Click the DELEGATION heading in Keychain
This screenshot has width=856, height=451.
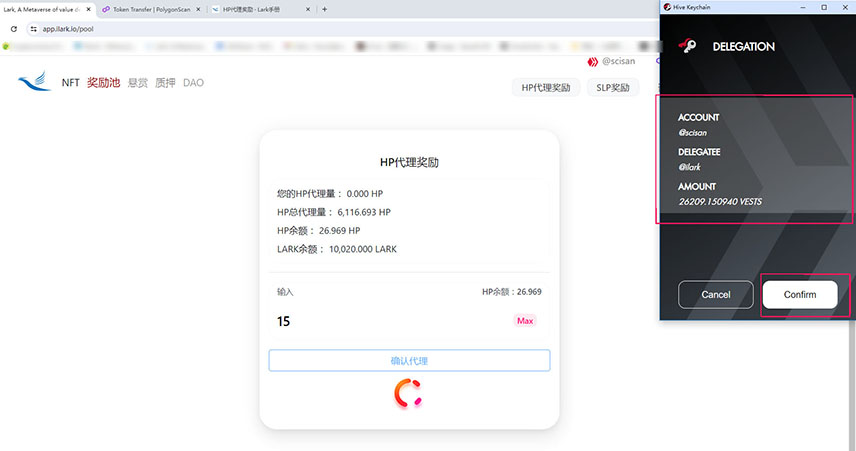click(744, 46)
